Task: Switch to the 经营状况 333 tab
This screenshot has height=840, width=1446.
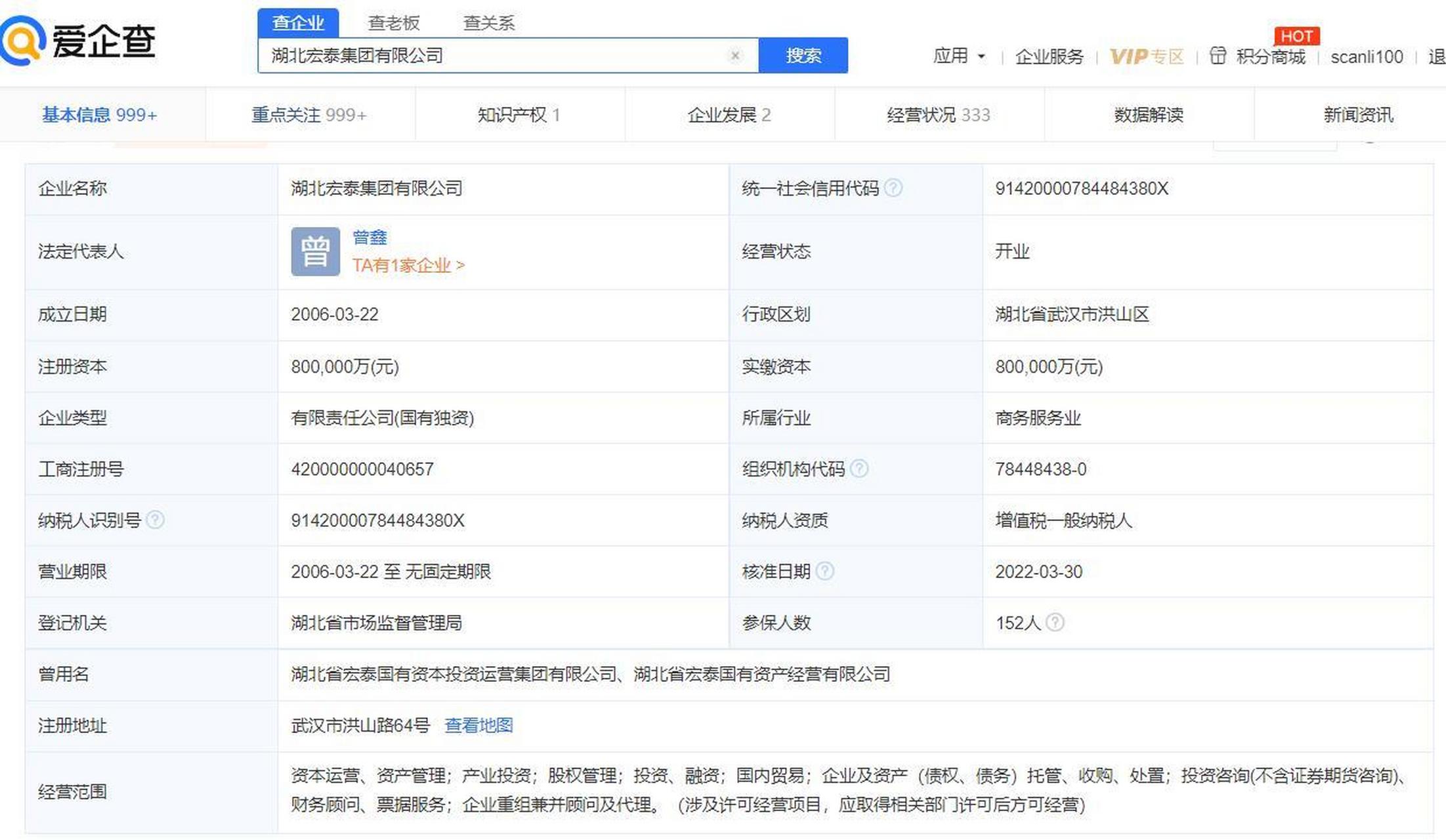Action: (939, 115)
